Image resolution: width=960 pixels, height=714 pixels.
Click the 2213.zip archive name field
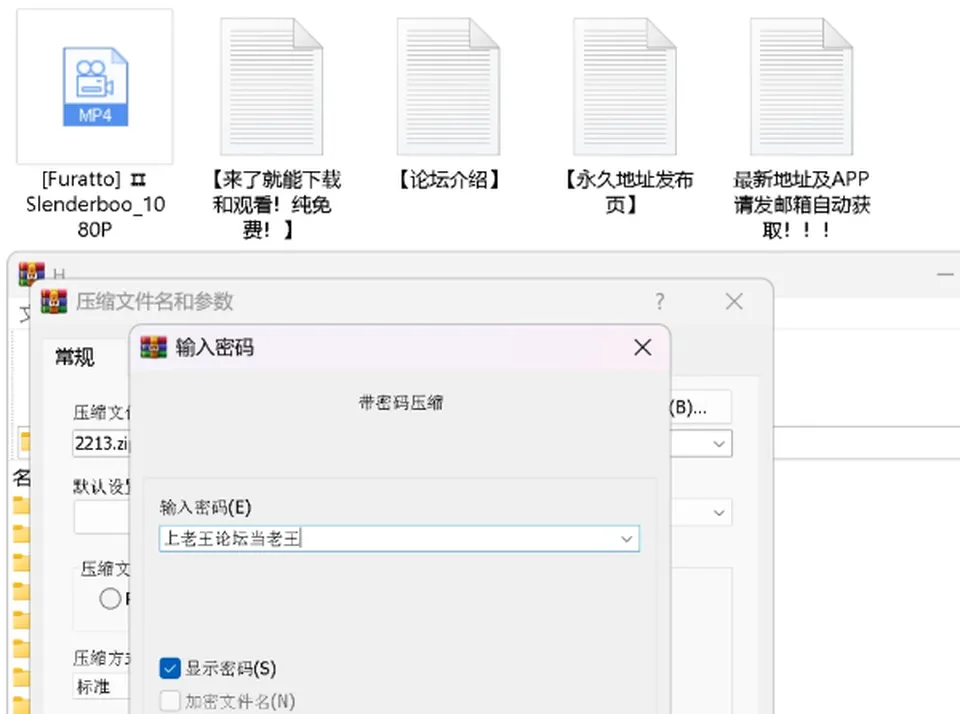pyautogui.click(x=102, y=443)
